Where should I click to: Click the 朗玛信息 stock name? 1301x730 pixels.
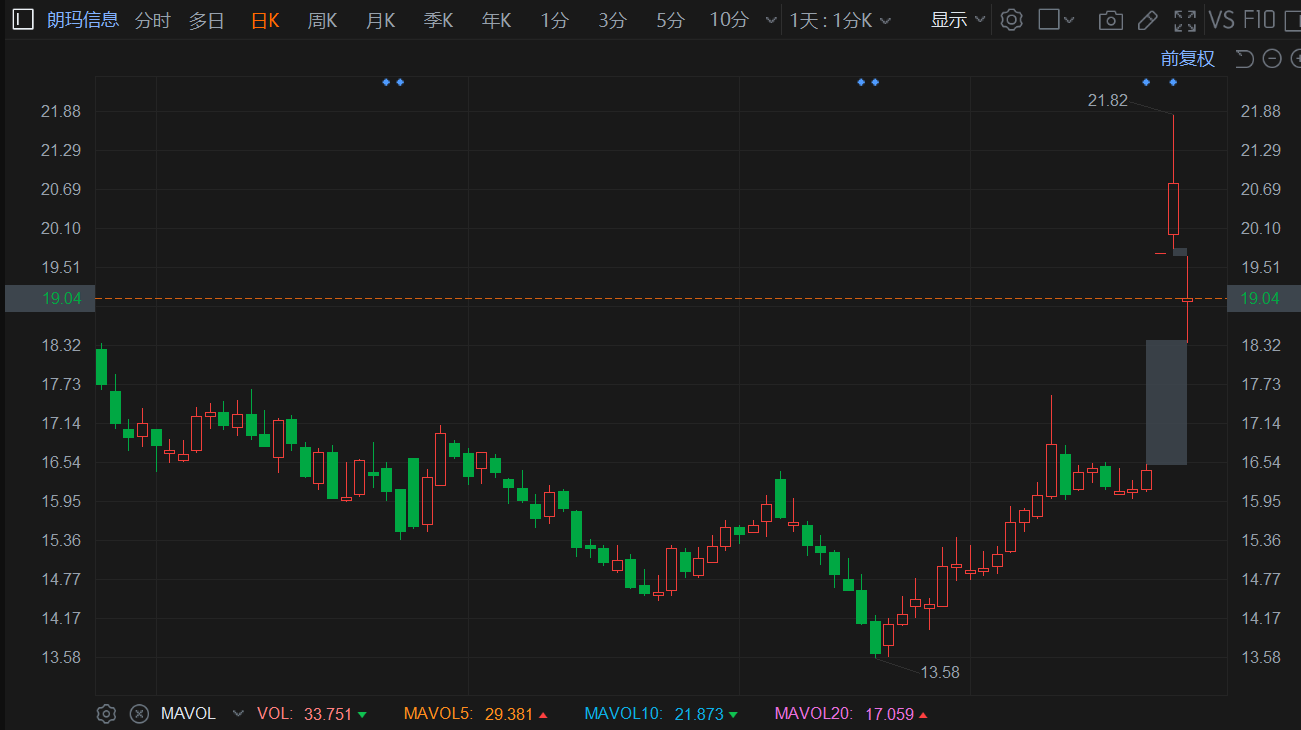(x=83, y=20)
